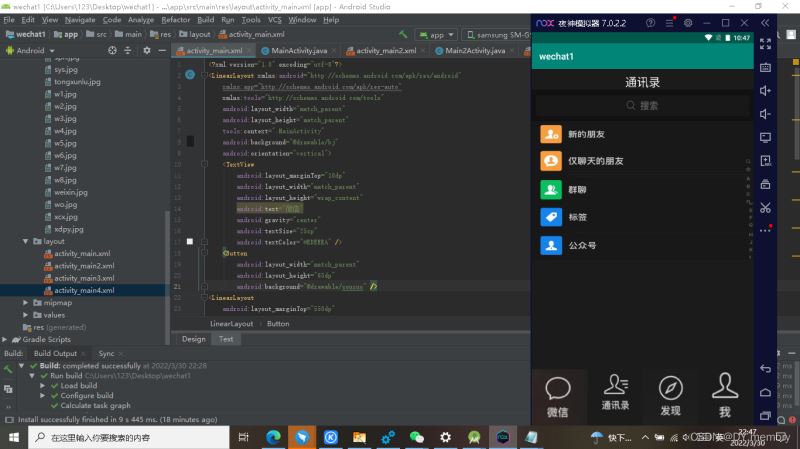
Task: Collapse the Build completed successfully node
Action: pos(21,366)
